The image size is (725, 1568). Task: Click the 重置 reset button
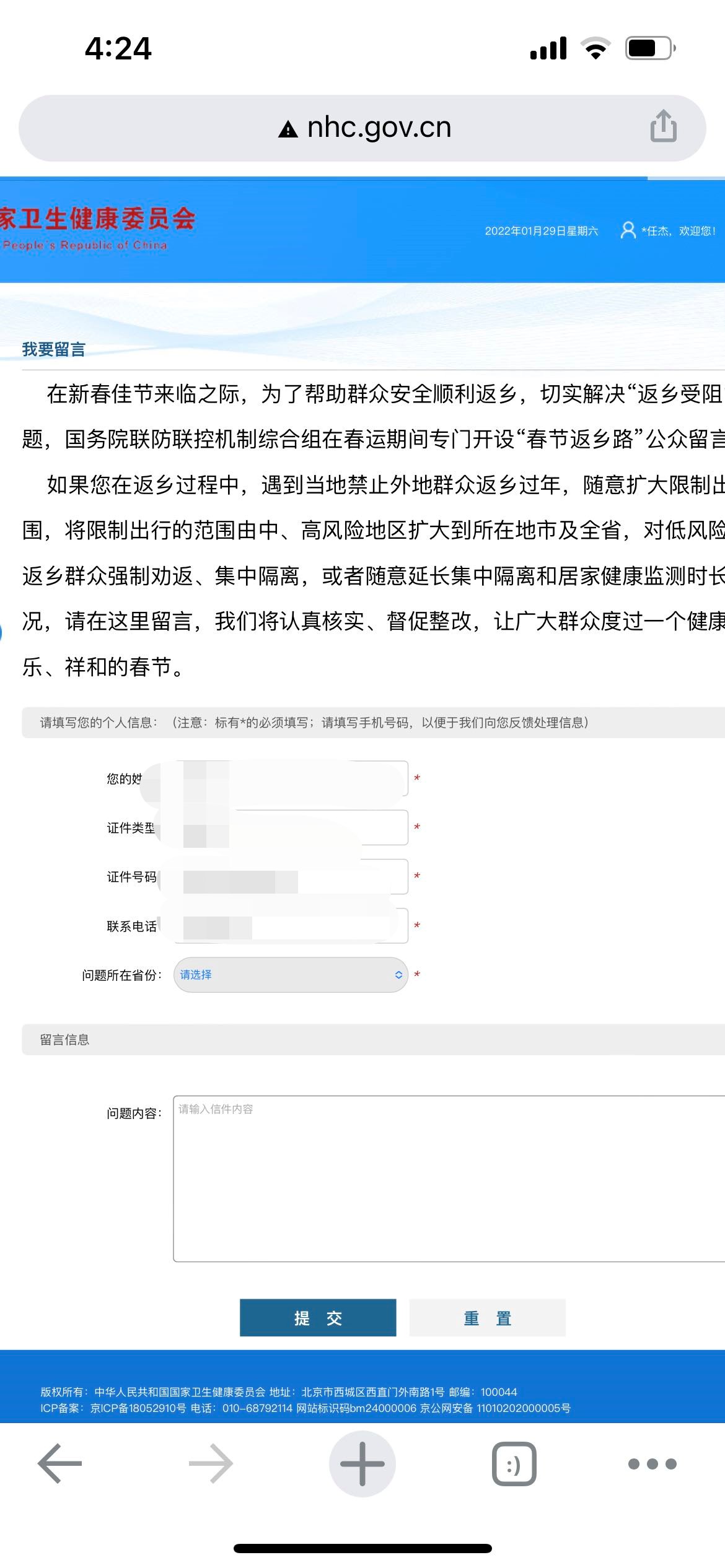[487, 1318]
